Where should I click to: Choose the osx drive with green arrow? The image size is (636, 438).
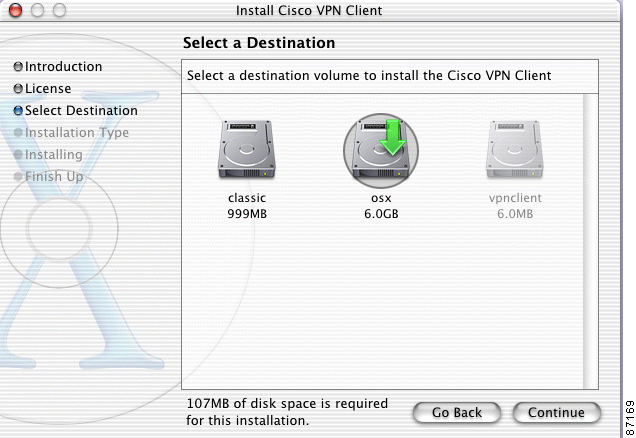click(x=381, y=152)
